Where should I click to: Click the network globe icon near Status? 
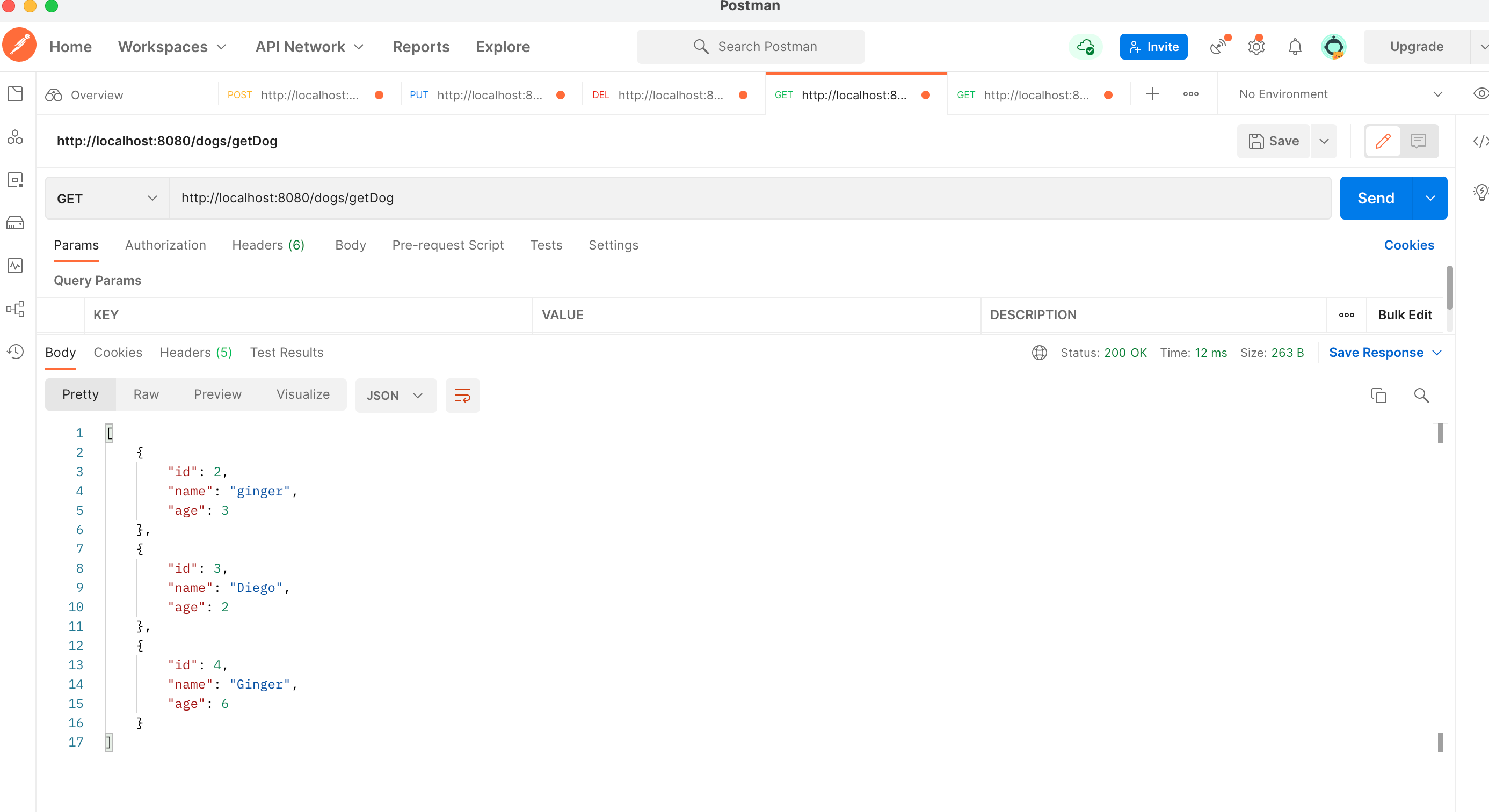1040,352
